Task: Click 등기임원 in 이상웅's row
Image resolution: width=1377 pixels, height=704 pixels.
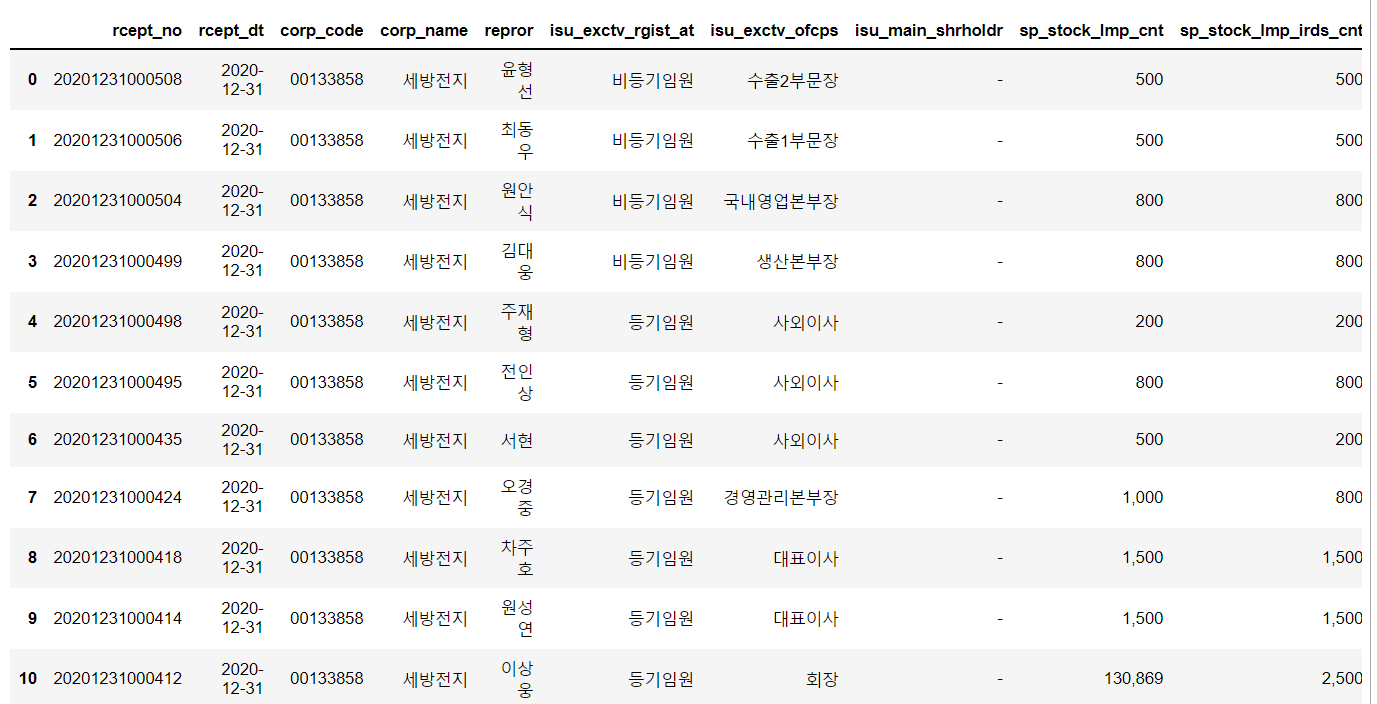Action: tap(661, 678)
